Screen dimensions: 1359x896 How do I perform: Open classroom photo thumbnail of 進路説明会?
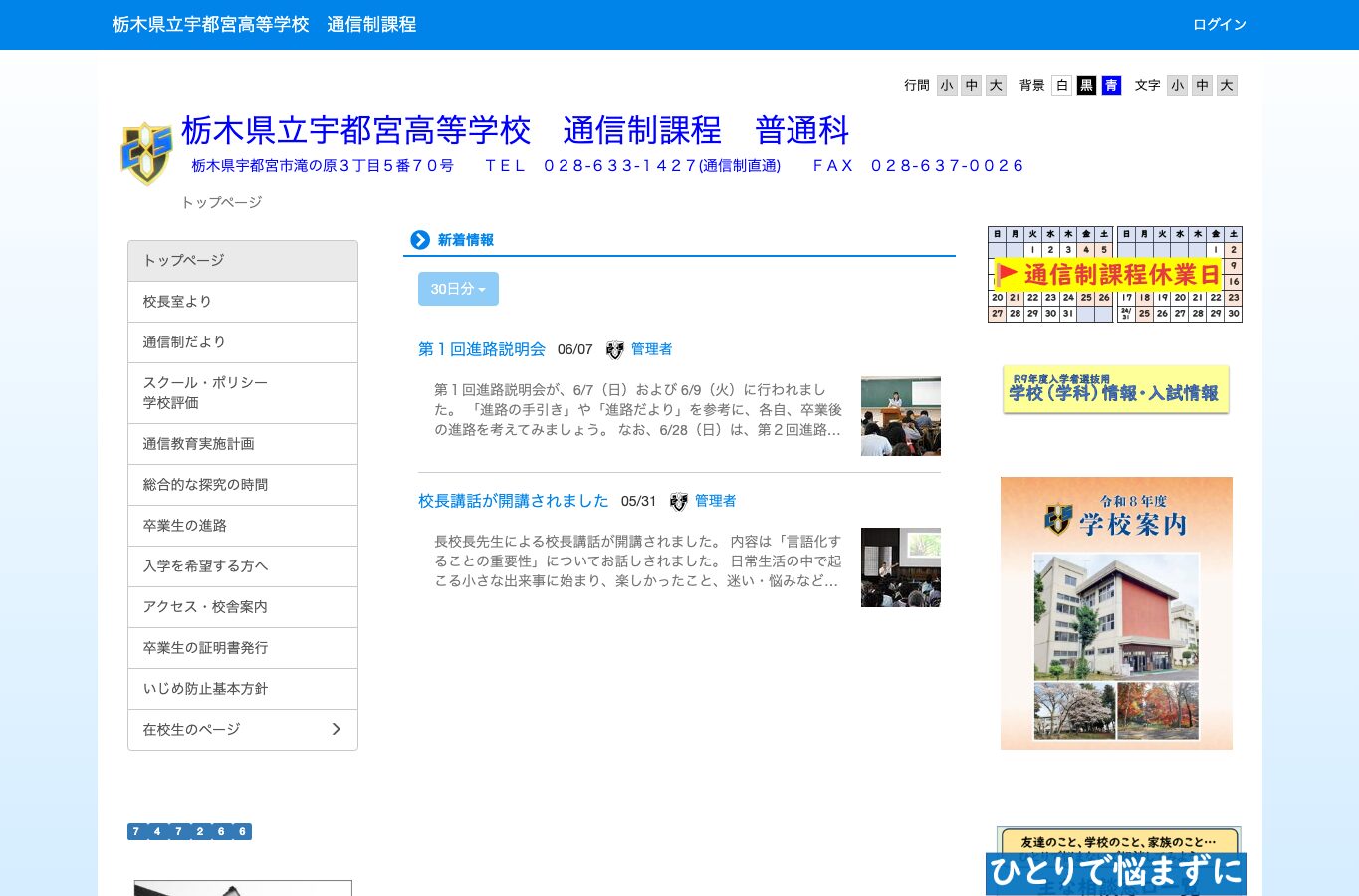pos(901,416)
